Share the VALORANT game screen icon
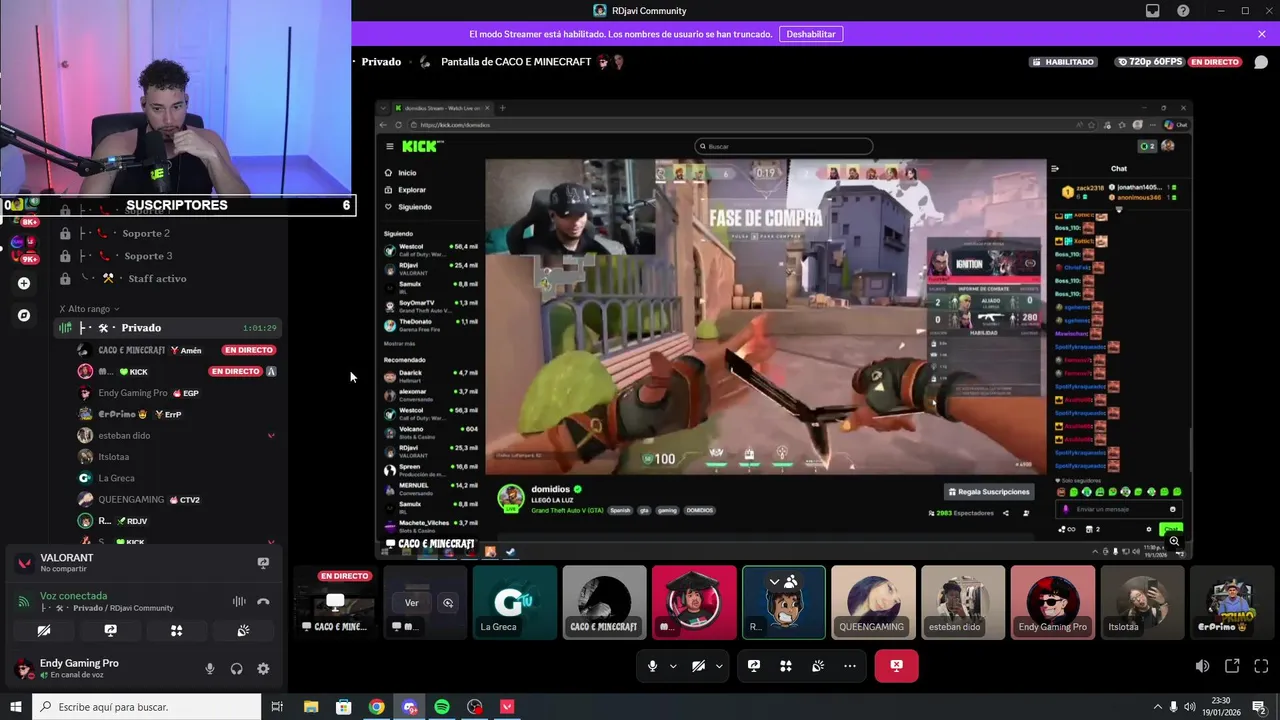Screen dimensions: 1280x720 point(263,563)
